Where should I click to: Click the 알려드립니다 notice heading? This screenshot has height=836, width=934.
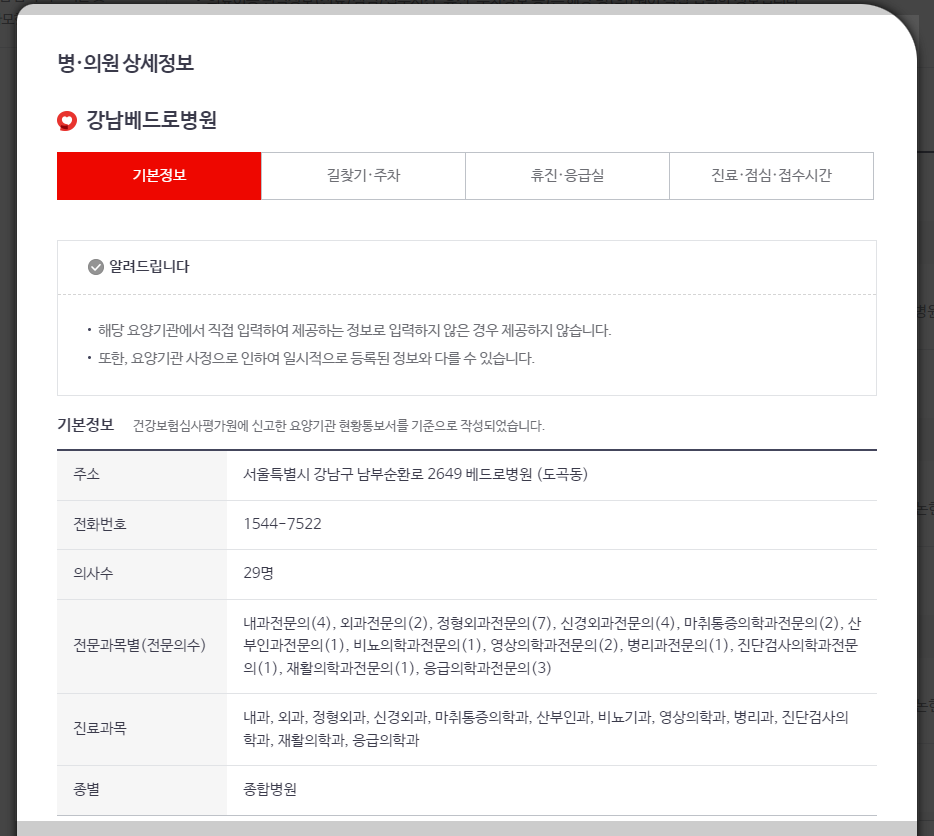pos(149,267)
